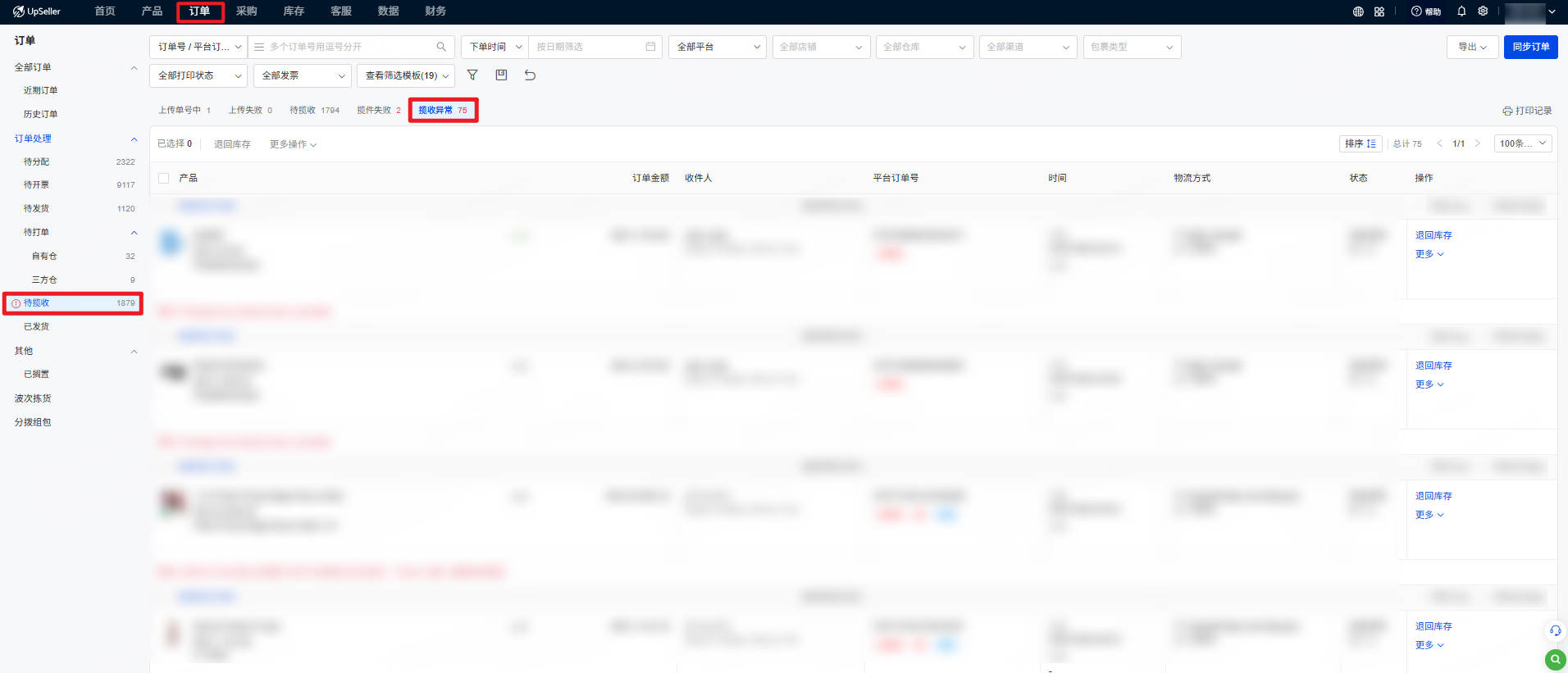Open the apps grid icon
The image size is (1568, 673).
click(x=1379, y=11)
